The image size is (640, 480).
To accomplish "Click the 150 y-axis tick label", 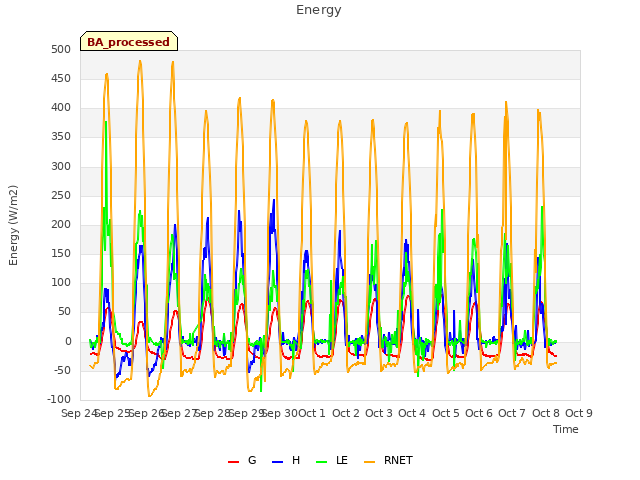I will point(61,253).
